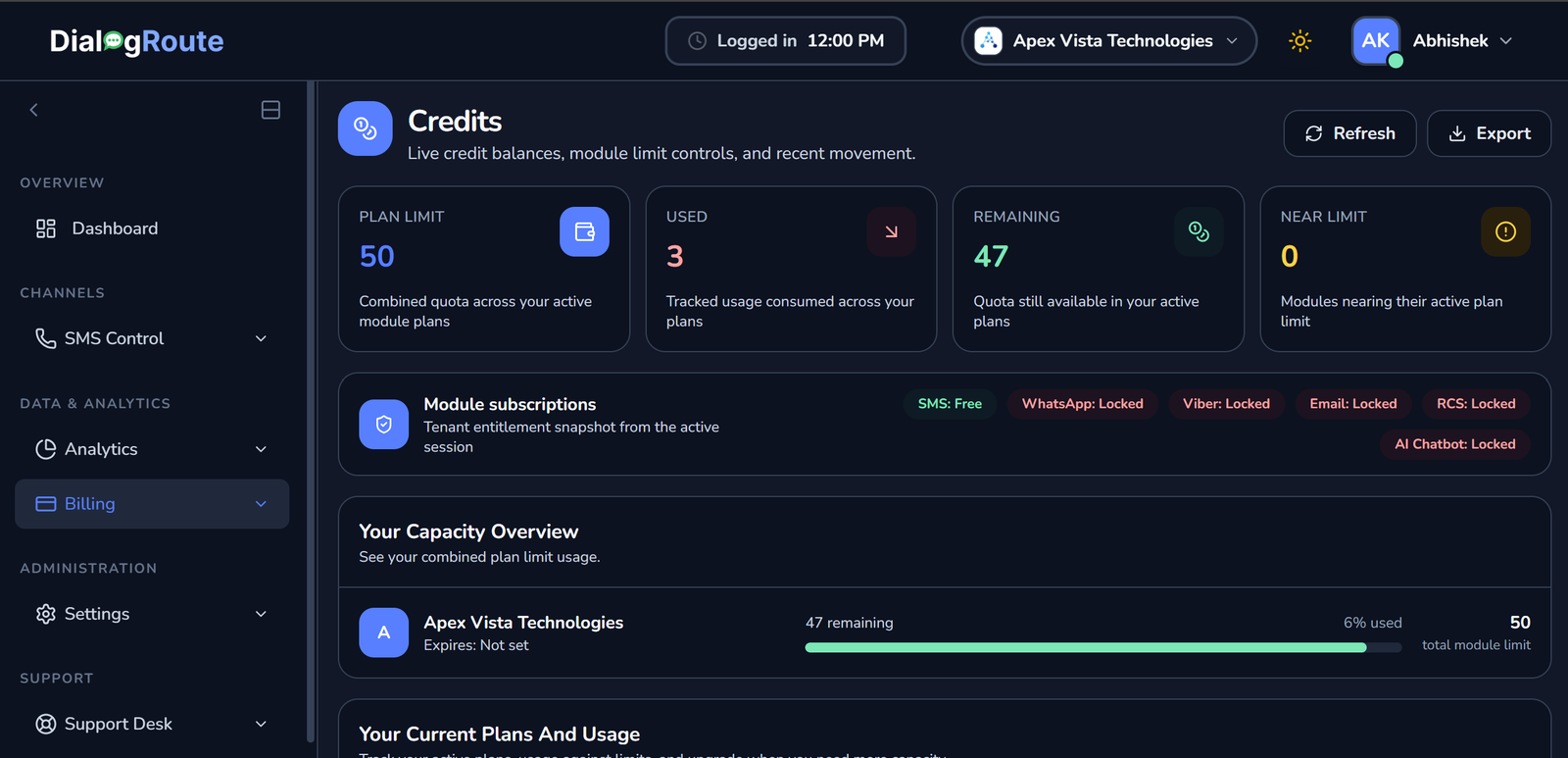Click 'Expires: Not set' text
The width and height of the screenshot is (1568, 758).
point(476,645)
